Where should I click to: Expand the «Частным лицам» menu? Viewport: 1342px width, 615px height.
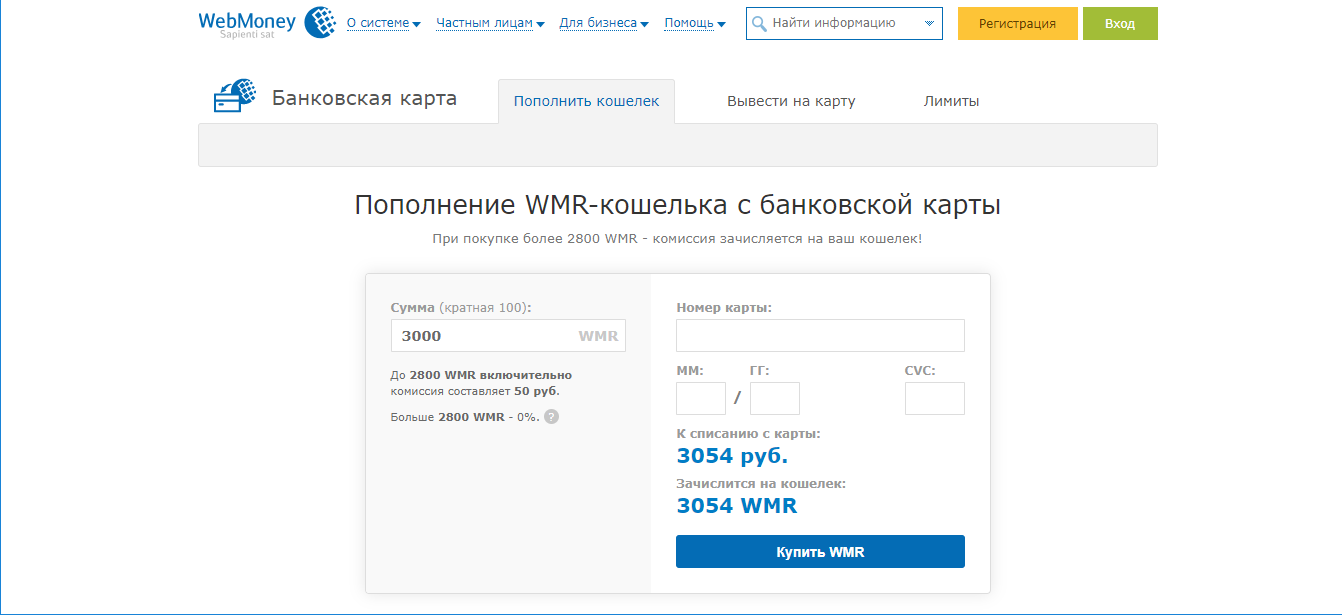pyautogui.click(x=490, y=23)
